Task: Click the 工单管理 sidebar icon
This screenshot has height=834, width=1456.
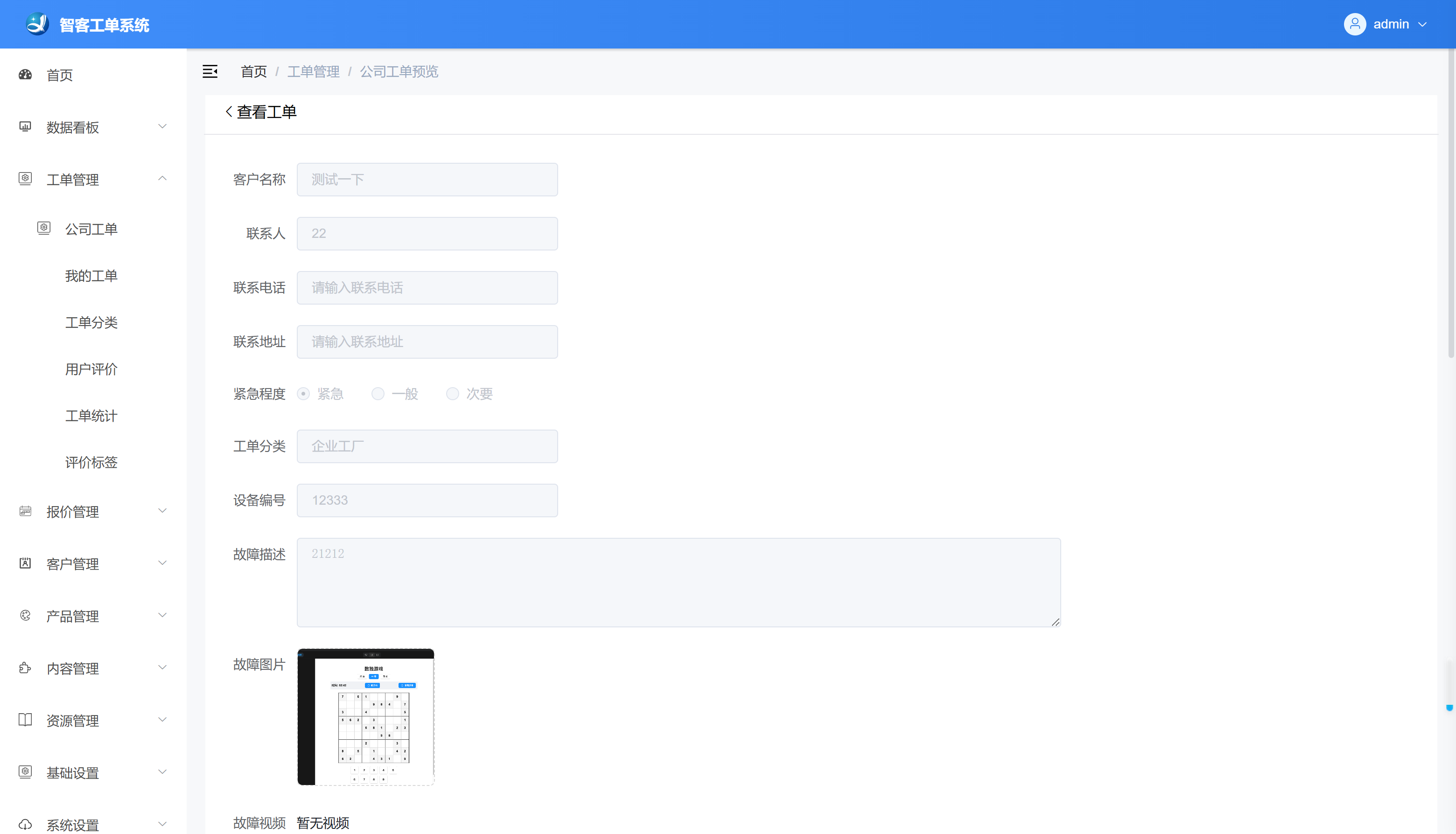Action: pyautogui.click(x=25, y=179)
